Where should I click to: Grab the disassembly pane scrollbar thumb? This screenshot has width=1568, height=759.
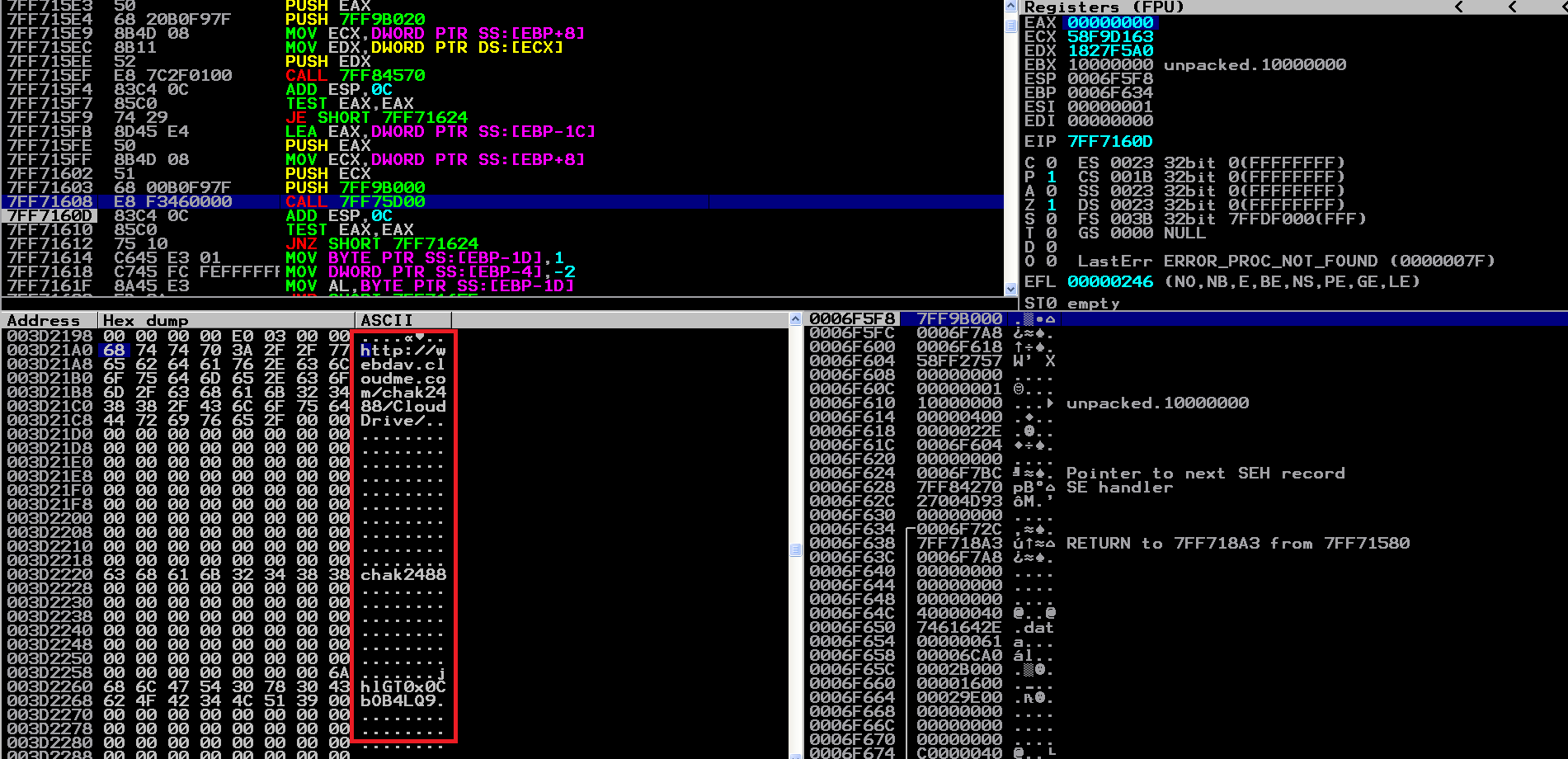tap(1011, 25)
